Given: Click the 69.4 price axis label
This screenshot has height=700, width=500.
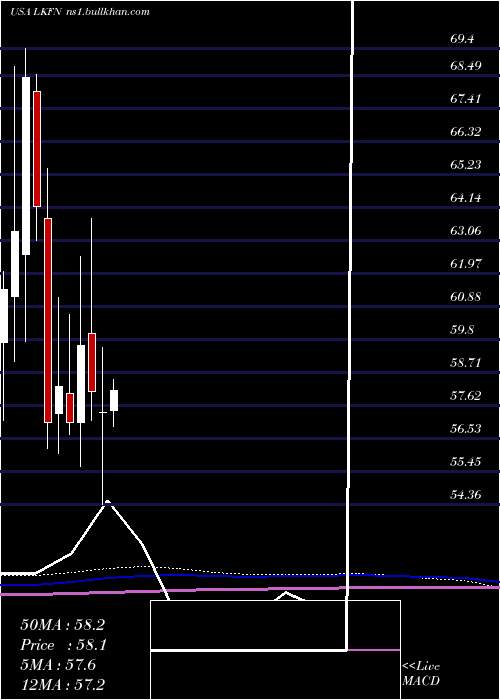Looking at the screenshot, I should (x=462, y=39).
